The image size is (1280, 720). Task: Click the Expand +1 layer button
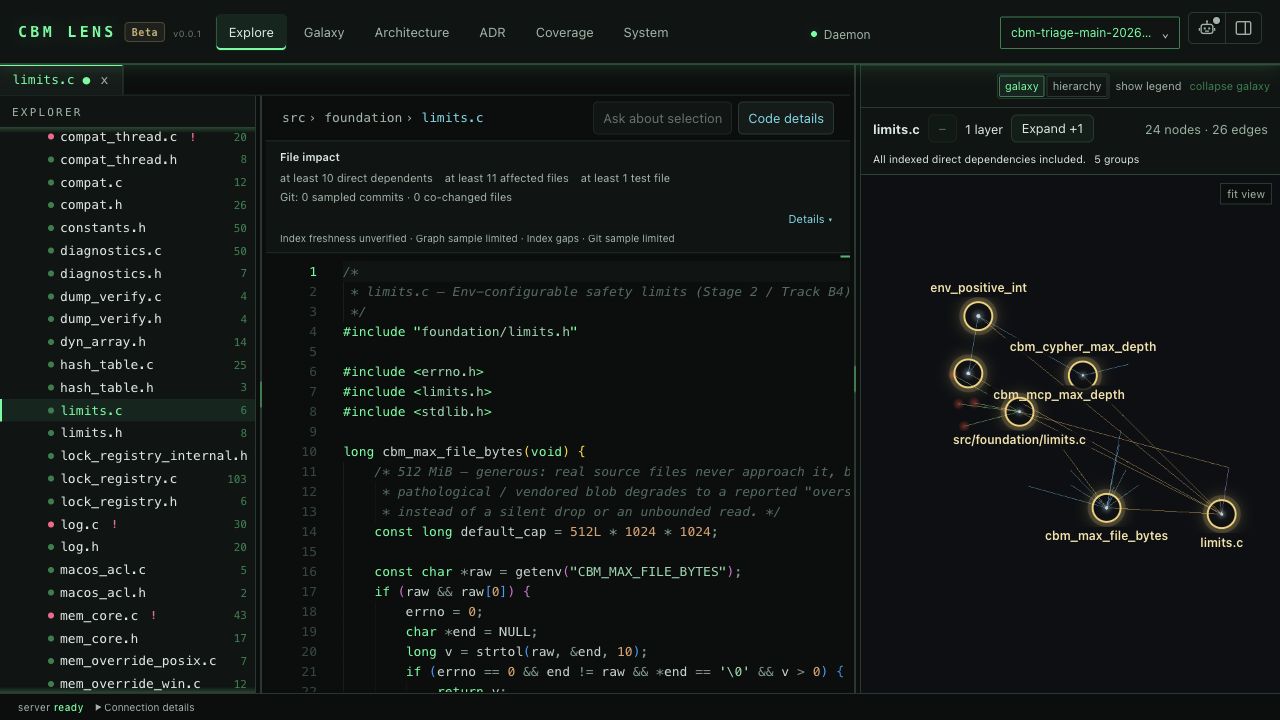pos(1052,129)
